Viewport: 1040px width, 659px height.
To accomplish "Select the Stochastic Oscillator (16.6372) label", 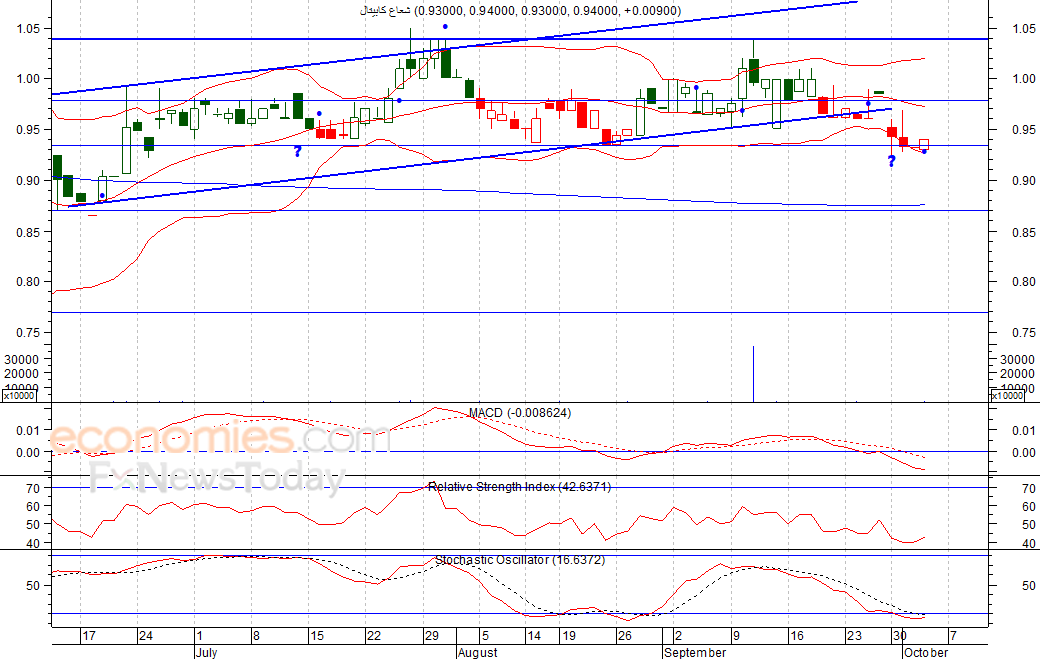I will click(520, 560).
